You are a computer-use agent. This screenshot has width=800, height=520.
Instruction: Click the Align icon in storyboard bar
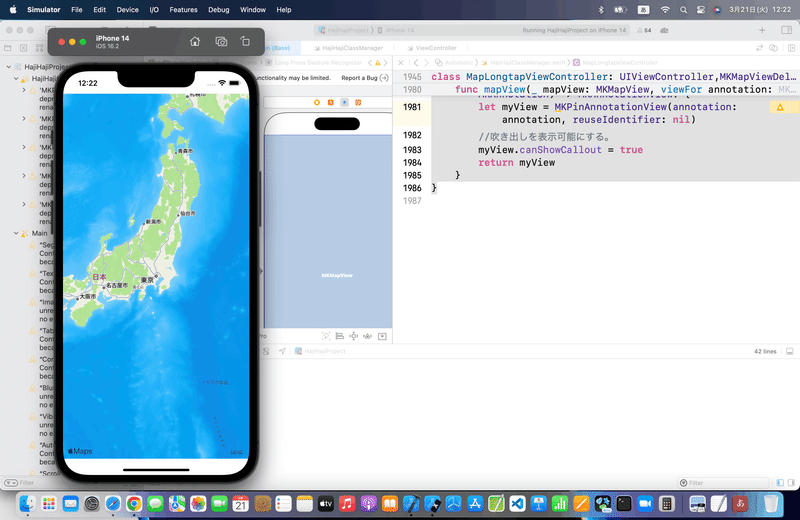(339, 336)
